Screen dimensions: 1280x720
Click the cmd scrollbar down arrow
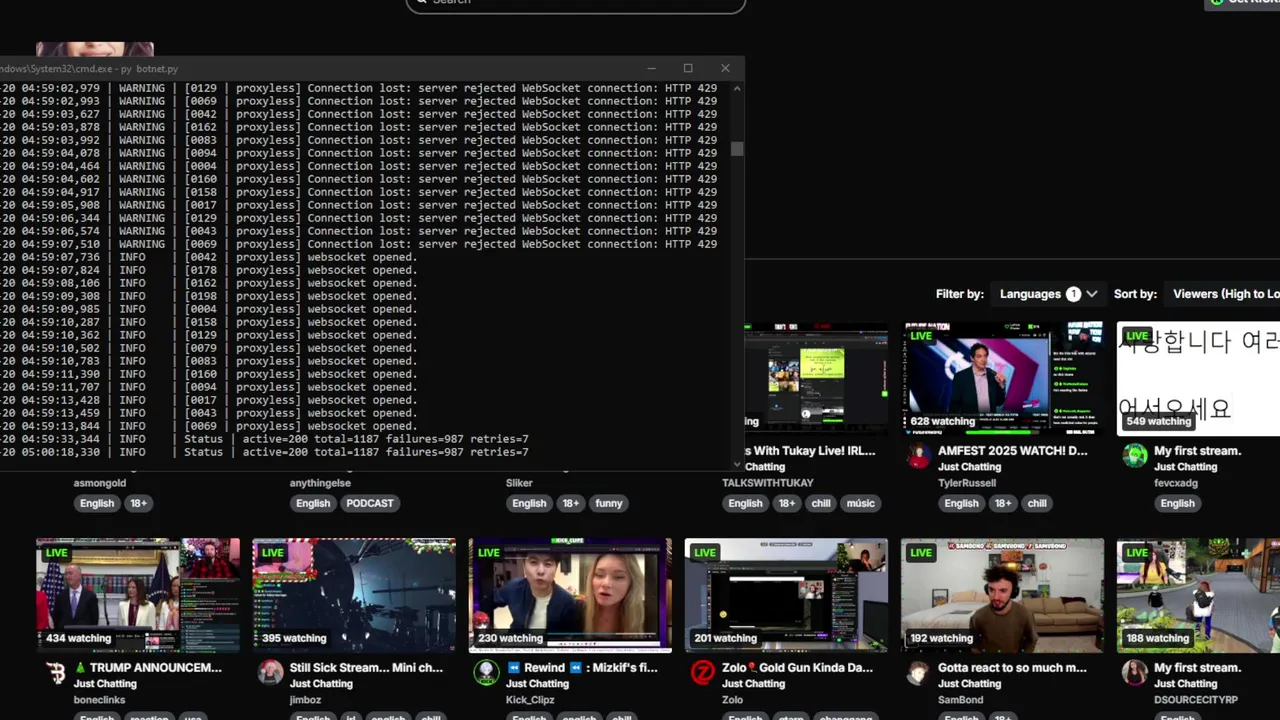[737, 464]
